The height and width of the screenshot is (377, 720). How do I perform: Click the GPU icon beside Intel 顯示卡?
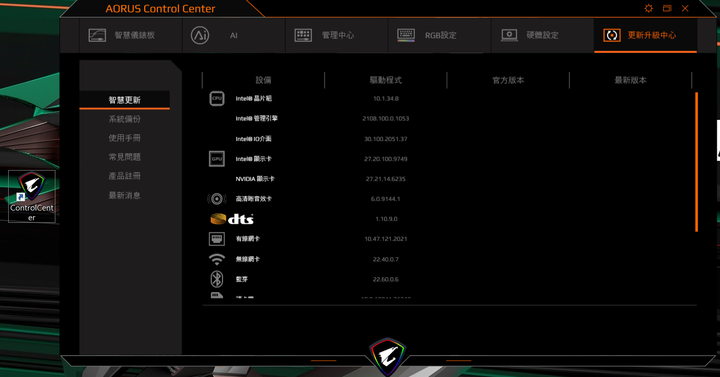click(x=217, y=159)
